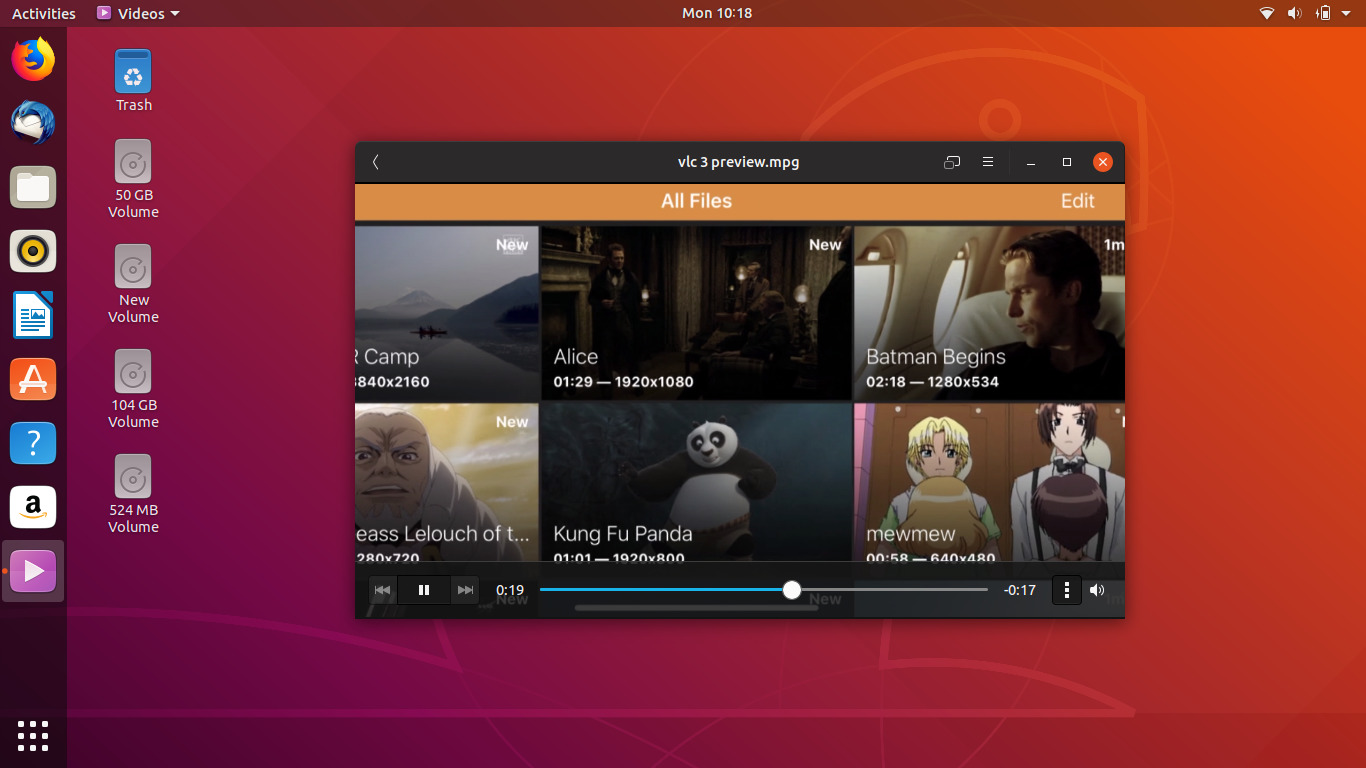Launch the Files manager from the dock

tap(33, 187)
